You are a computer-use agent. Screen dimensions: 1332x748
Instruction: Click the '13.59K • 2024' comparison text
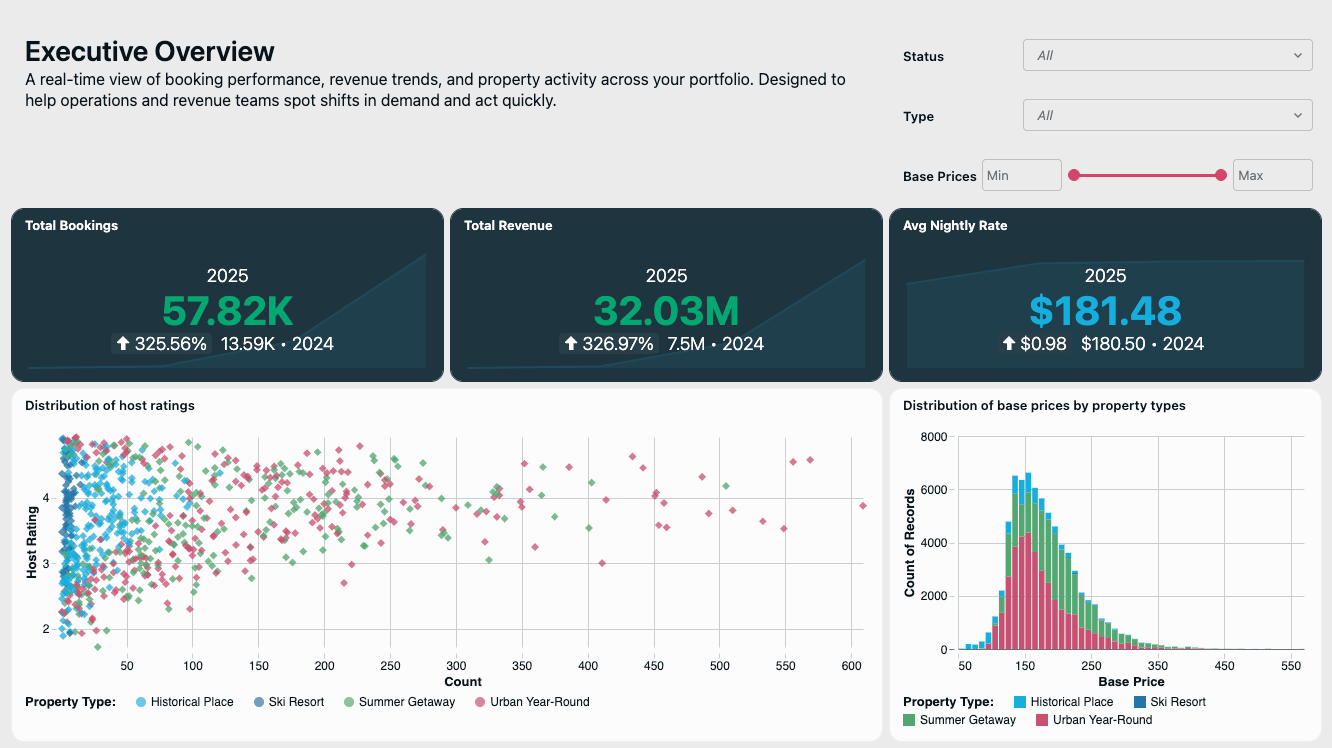point(277,344)
